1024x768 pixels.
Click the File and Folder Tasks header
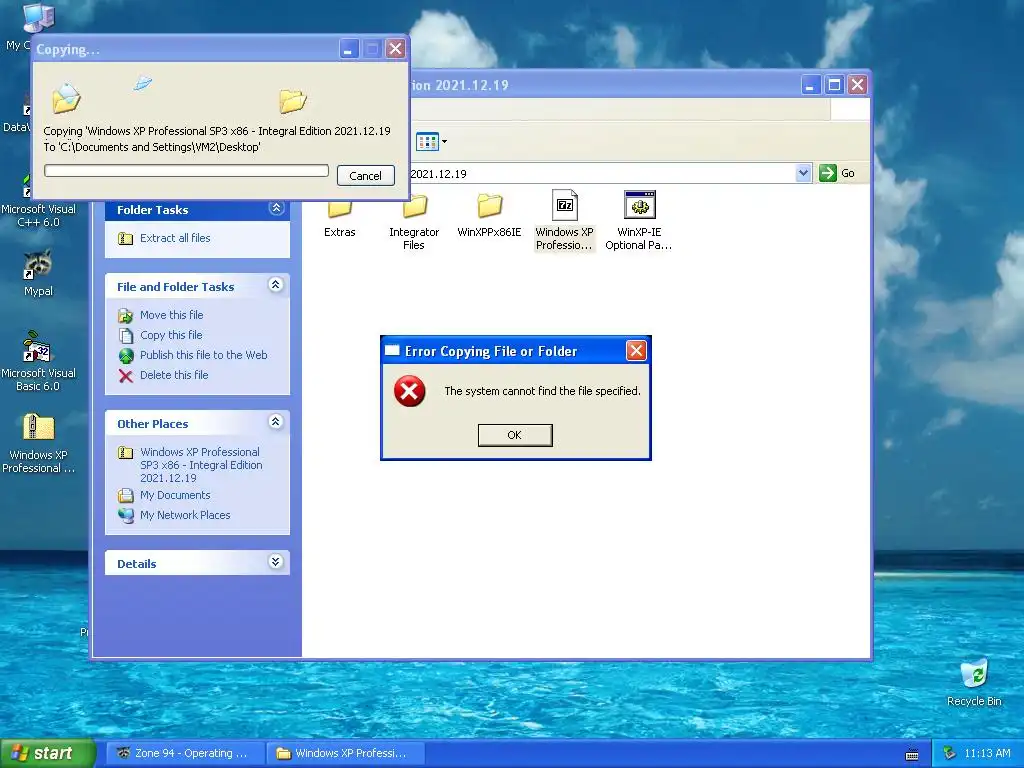point(197,286)
